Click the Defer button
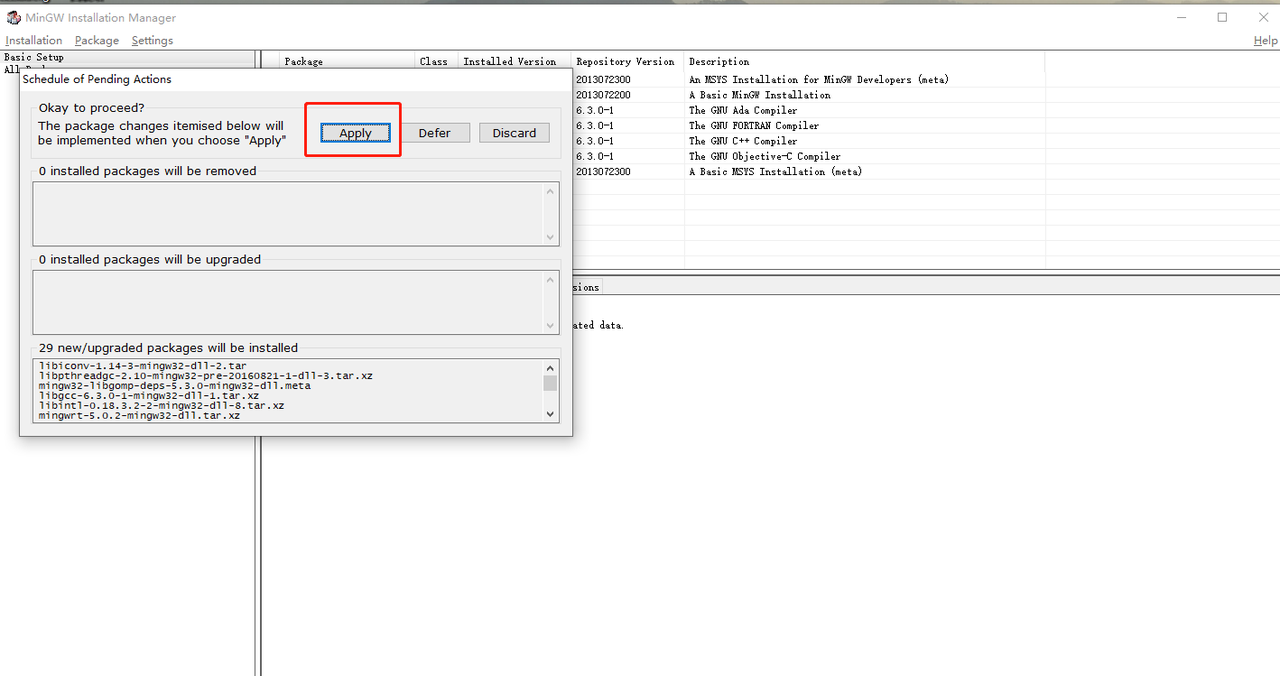 click(434, 133)
